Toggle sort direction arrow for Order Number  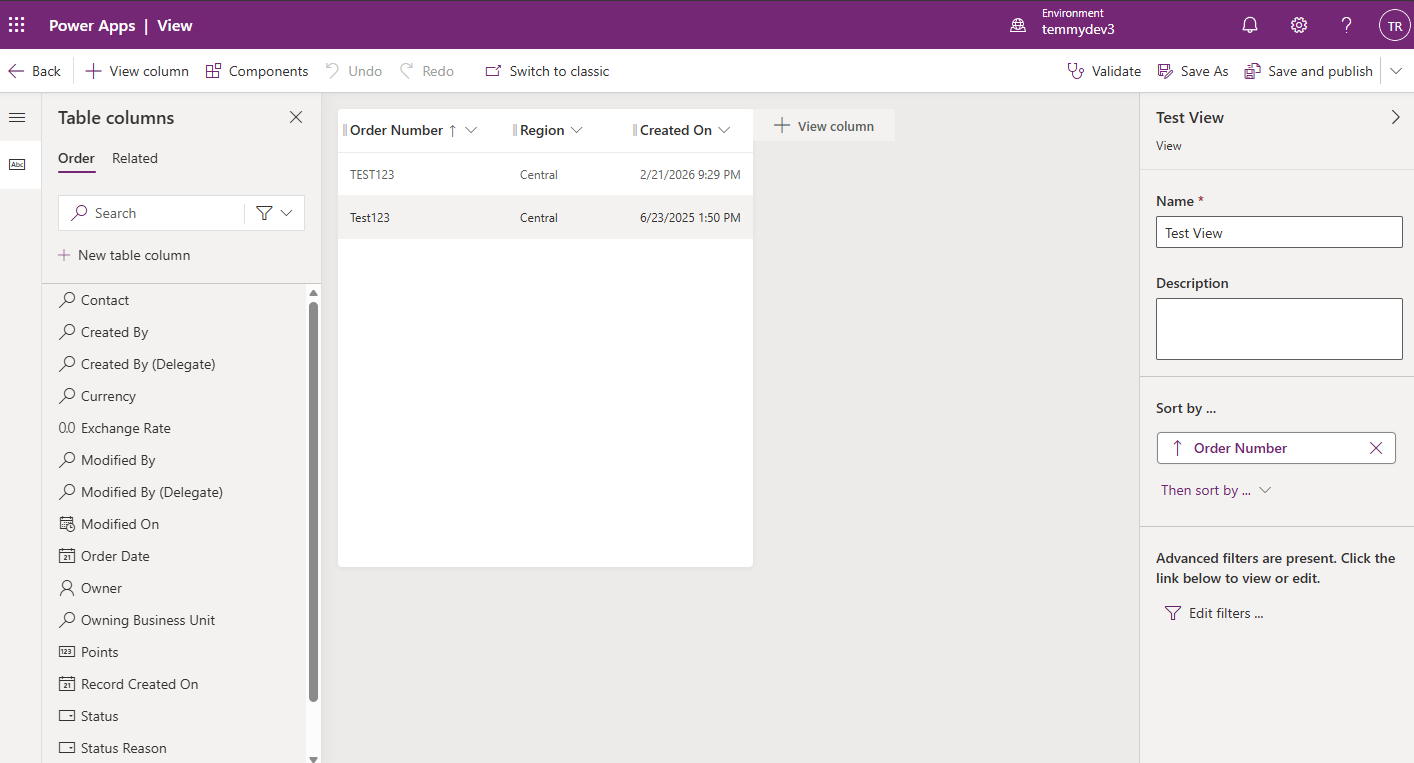coord(1177,448)
